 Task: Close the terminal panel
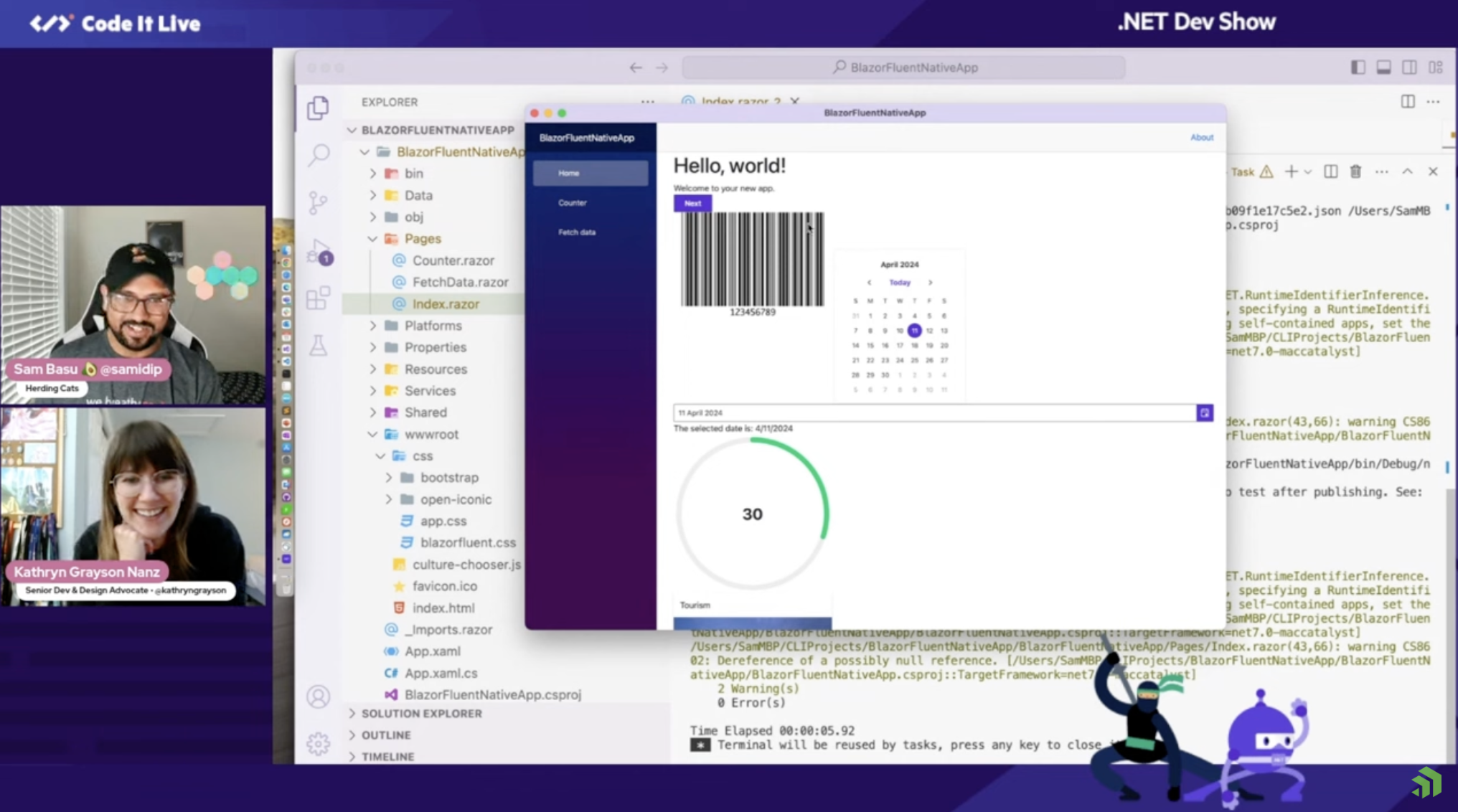pos(1433,171)
